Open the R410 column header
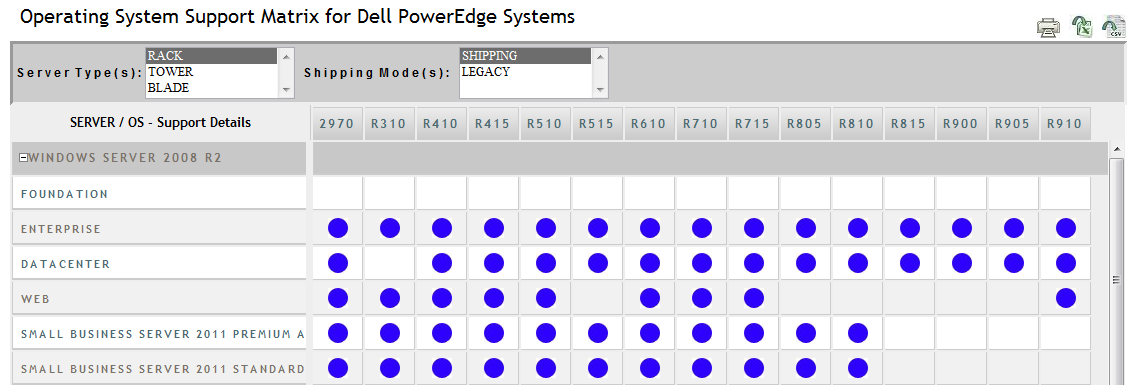This screenshot has width=1130, height=385. (441, 124)
